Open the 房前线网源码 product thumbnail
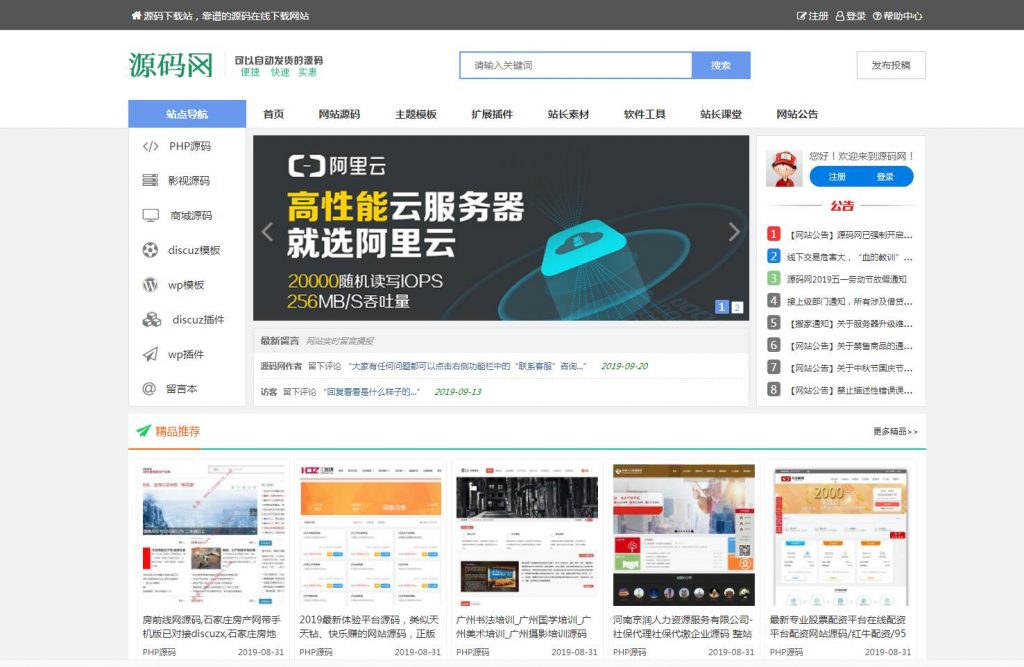Image resolution: width=1024 pixels, height=667 pixels. pos(214,534)
